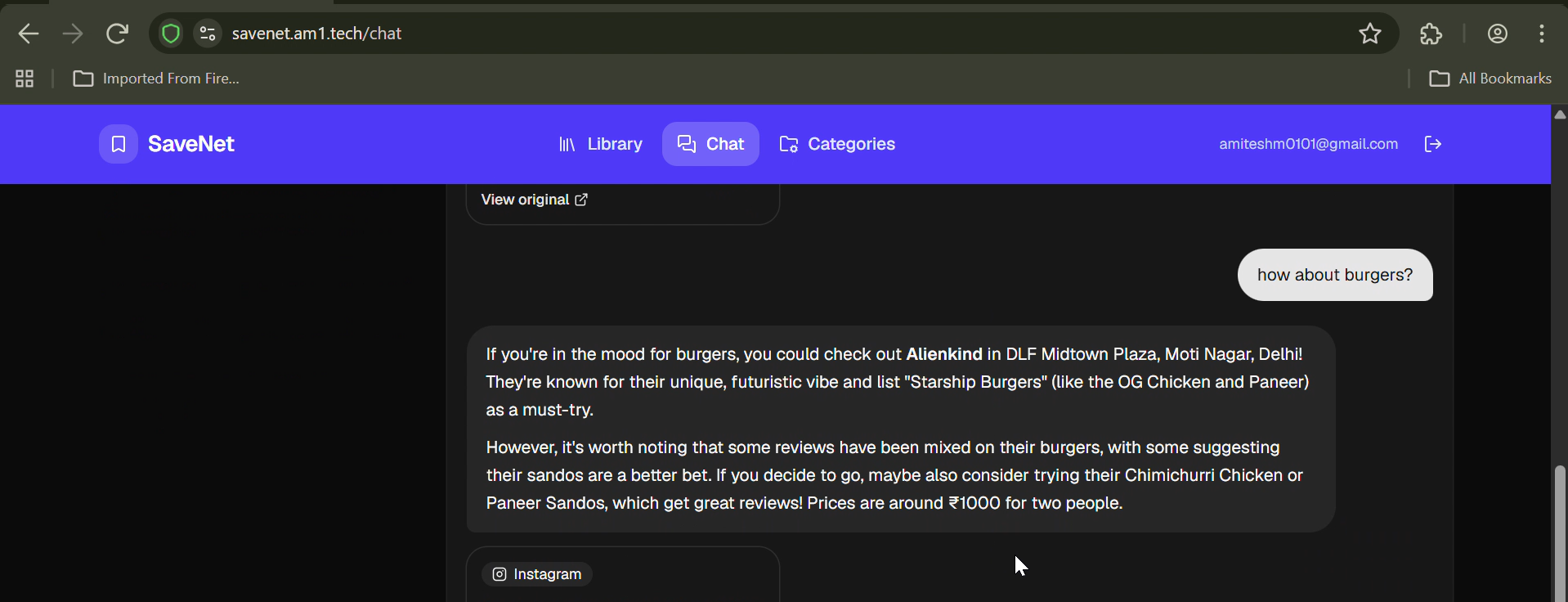Click the page vertical scrollbar thumb
The width and height of the screenshot is (1568, 602).
coord(1560,532)
